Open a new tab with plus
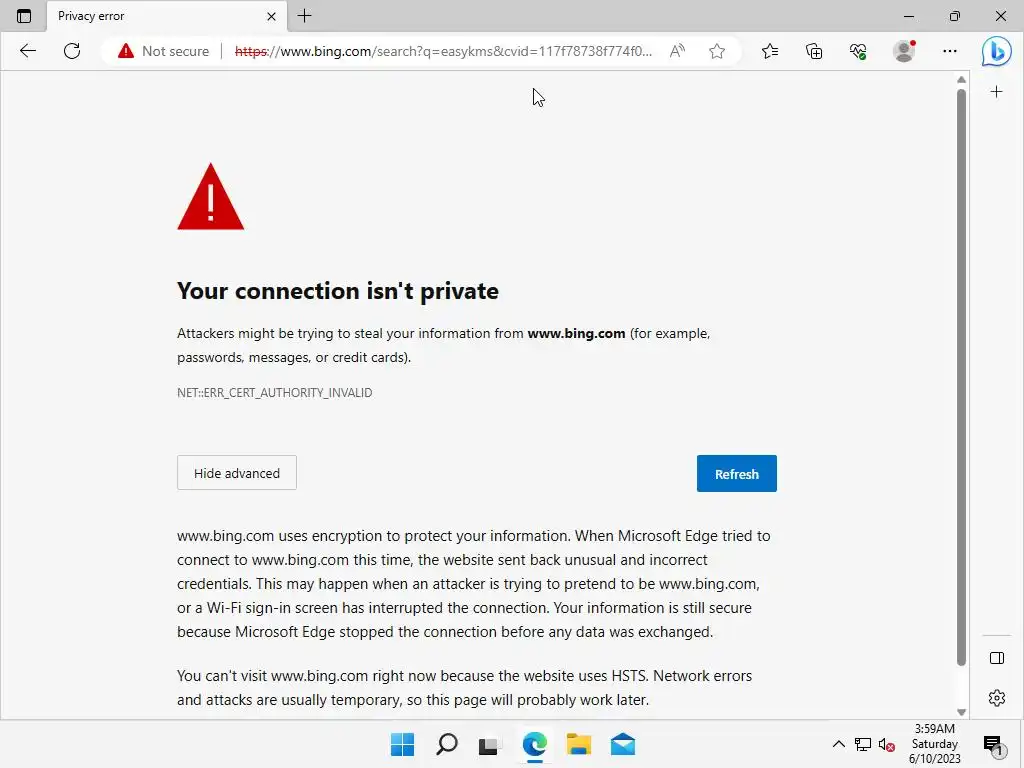This screenshot has width=1024, height=768. (305, 16)
